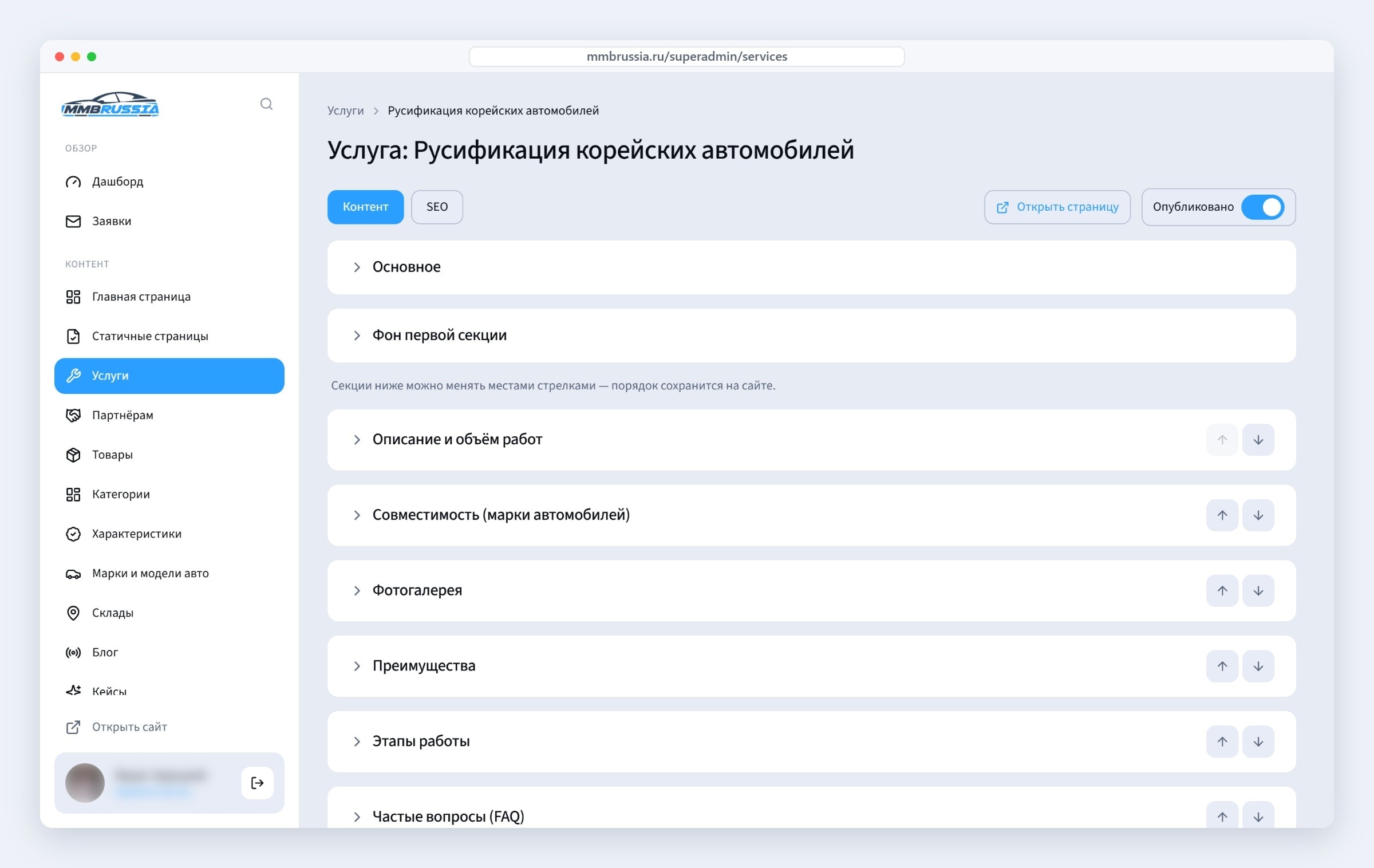Move 'Фотогалерея' section down

pyautogui.click(x=1258, y=591)
